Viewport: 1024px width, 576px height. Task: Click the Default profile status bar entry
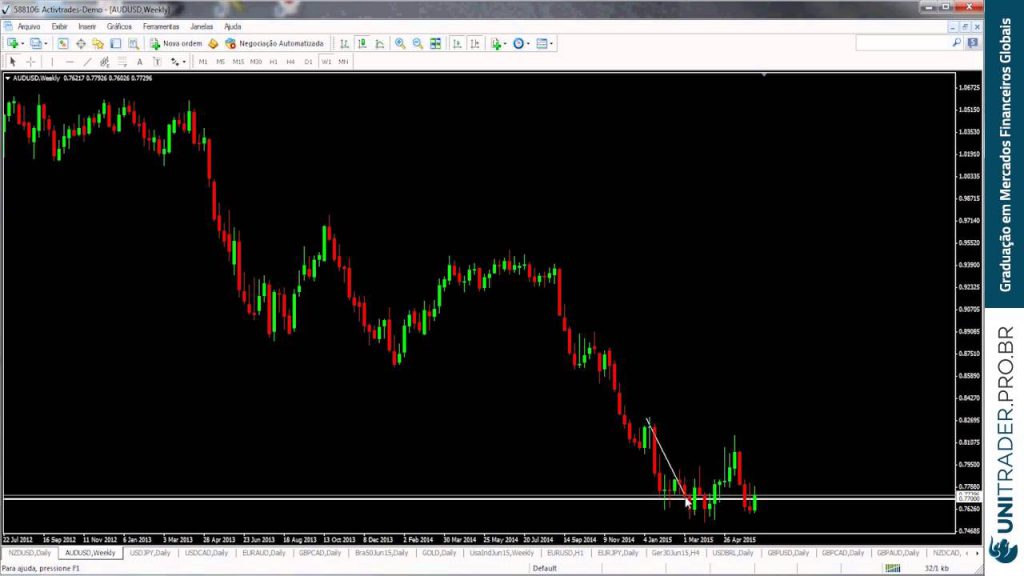pos(544,568)
